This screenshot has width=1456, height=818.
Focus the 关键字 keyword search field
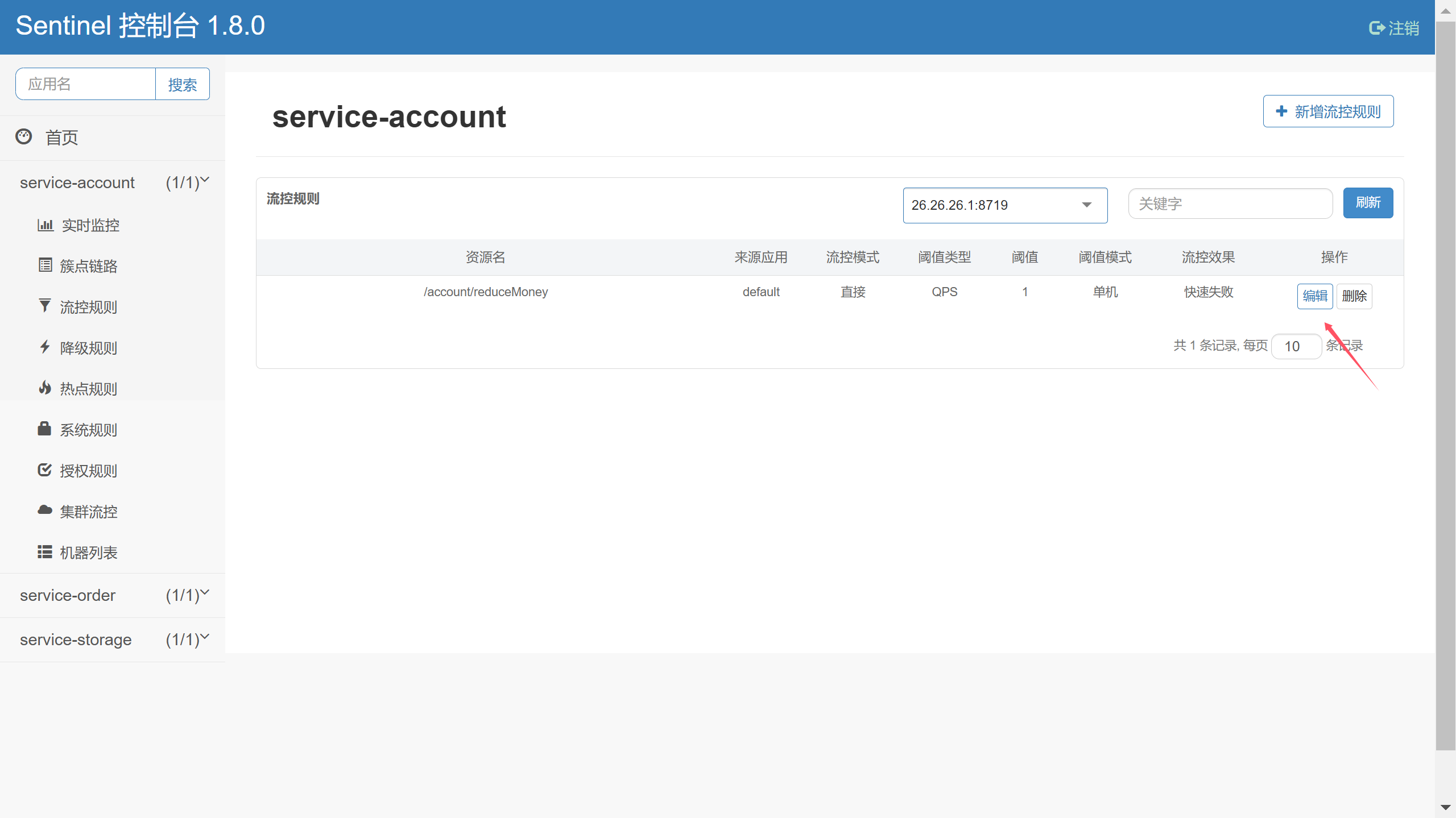coord(1230,204)
